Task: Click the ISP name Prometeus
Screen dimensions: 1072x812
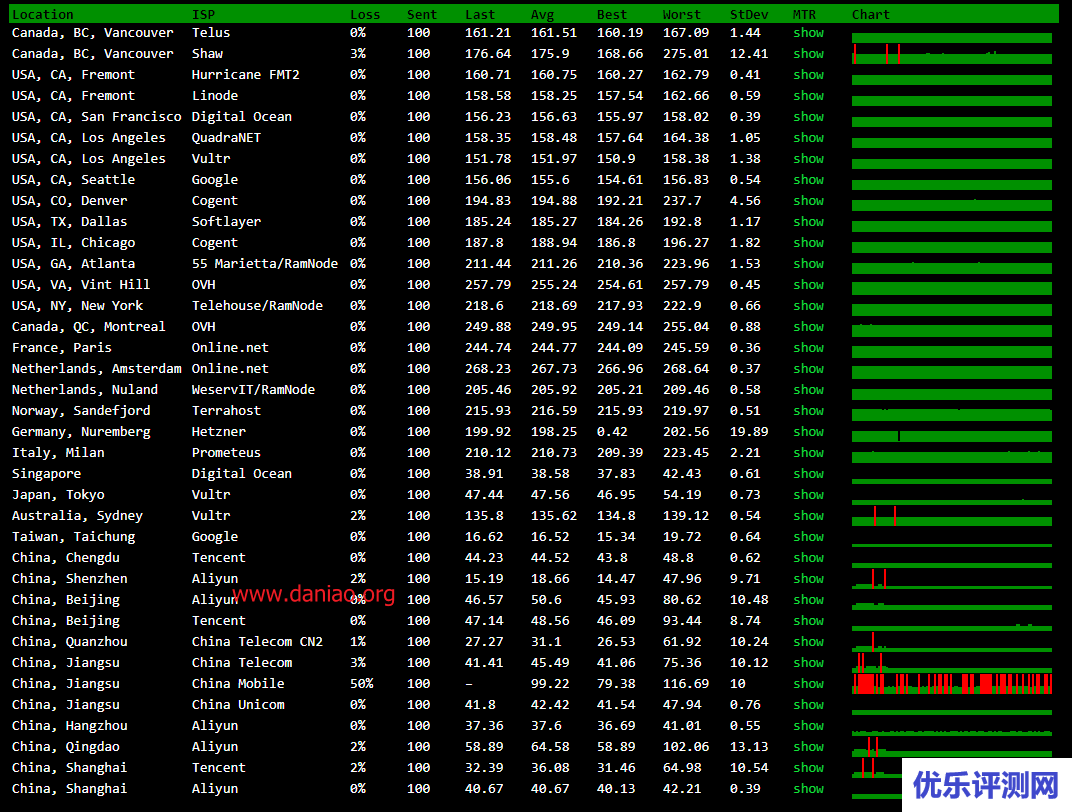Action: [x=226, y=453]
